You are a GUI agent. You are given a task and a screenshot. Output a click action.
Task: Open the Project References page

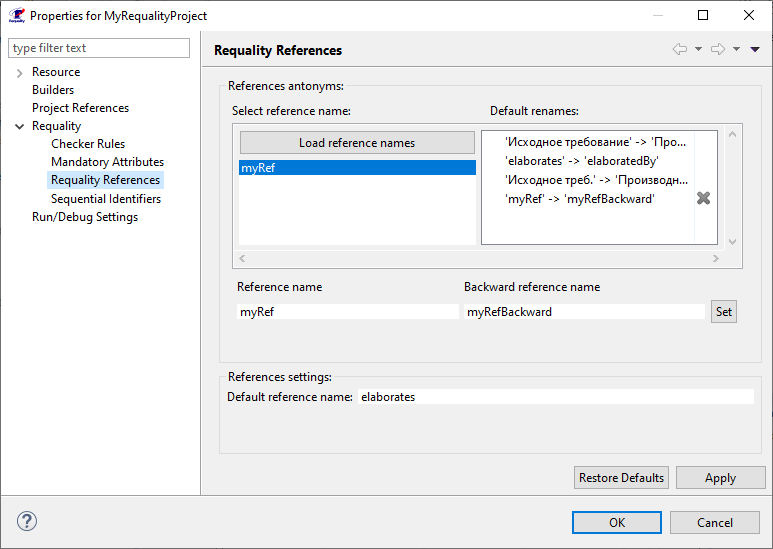80,108
